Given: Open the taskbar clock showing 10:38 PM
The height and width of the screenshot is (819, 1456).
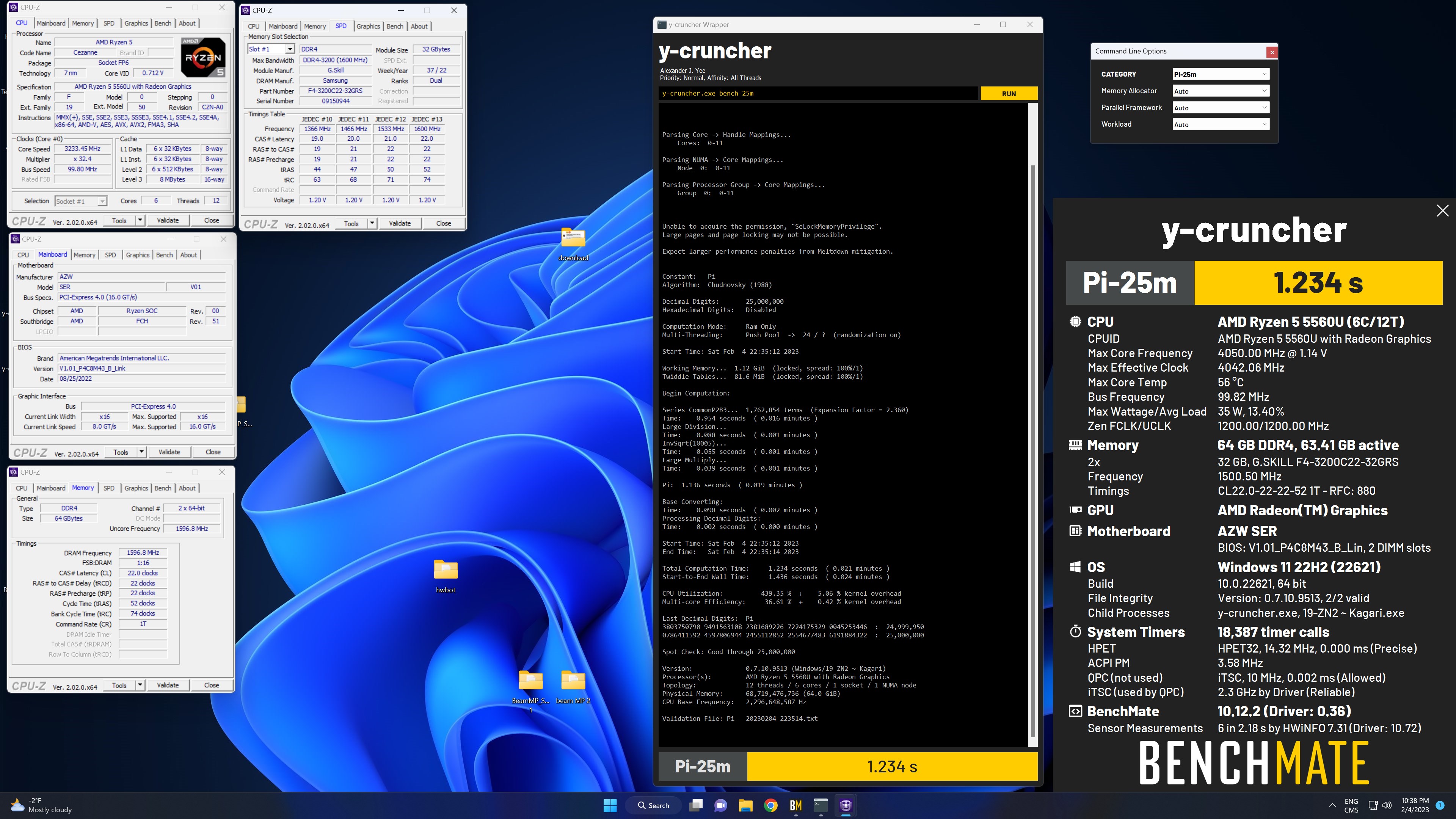Looking at the screenshot, I should point(1415,805).
